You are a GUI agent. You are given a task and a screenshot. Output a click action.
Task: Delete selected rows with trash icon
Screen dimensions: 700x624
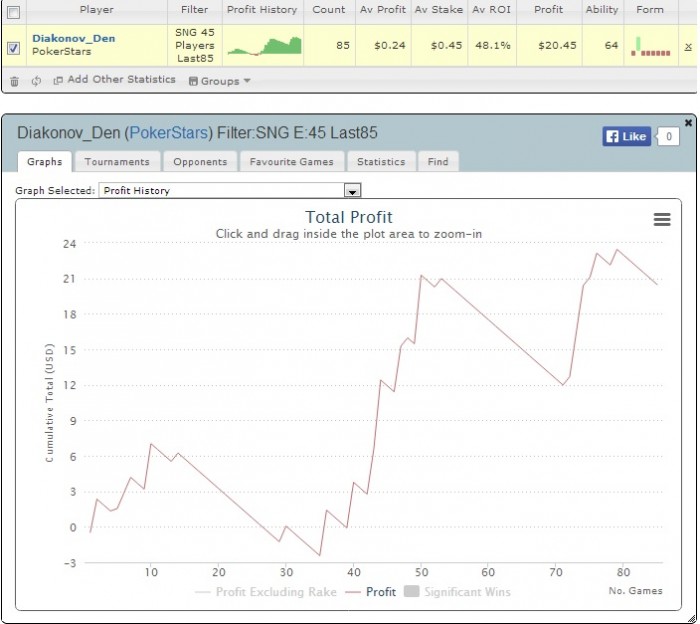point(14,81)
